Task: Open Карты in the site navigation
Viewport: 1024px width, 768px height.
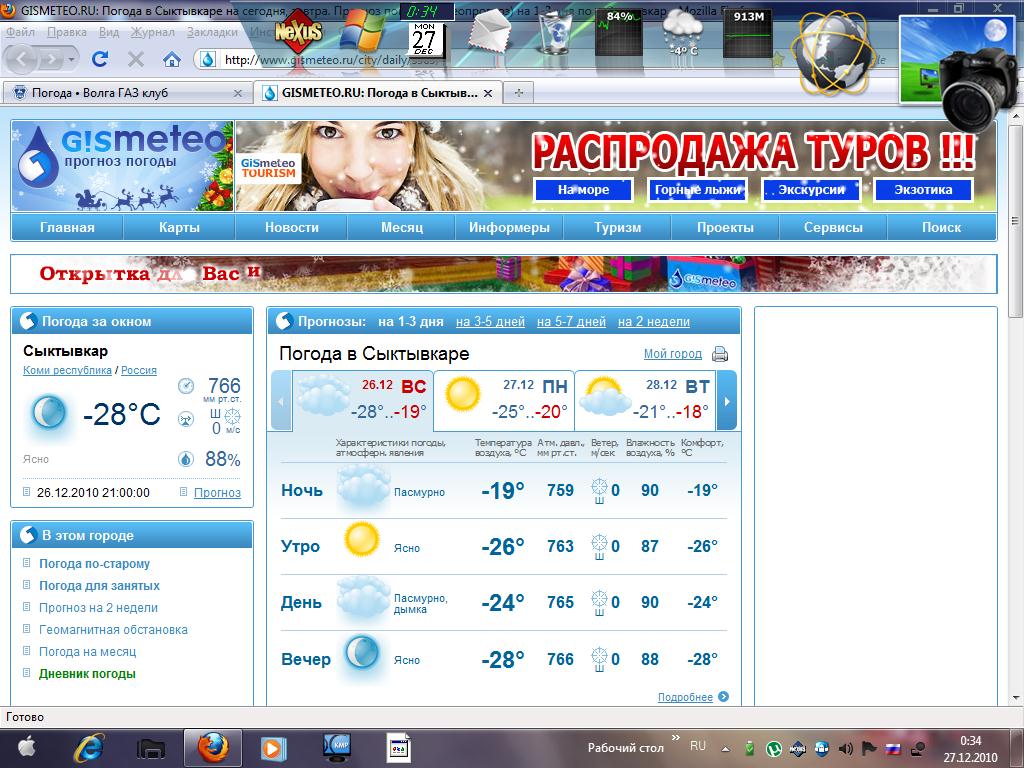Action: 179,227
